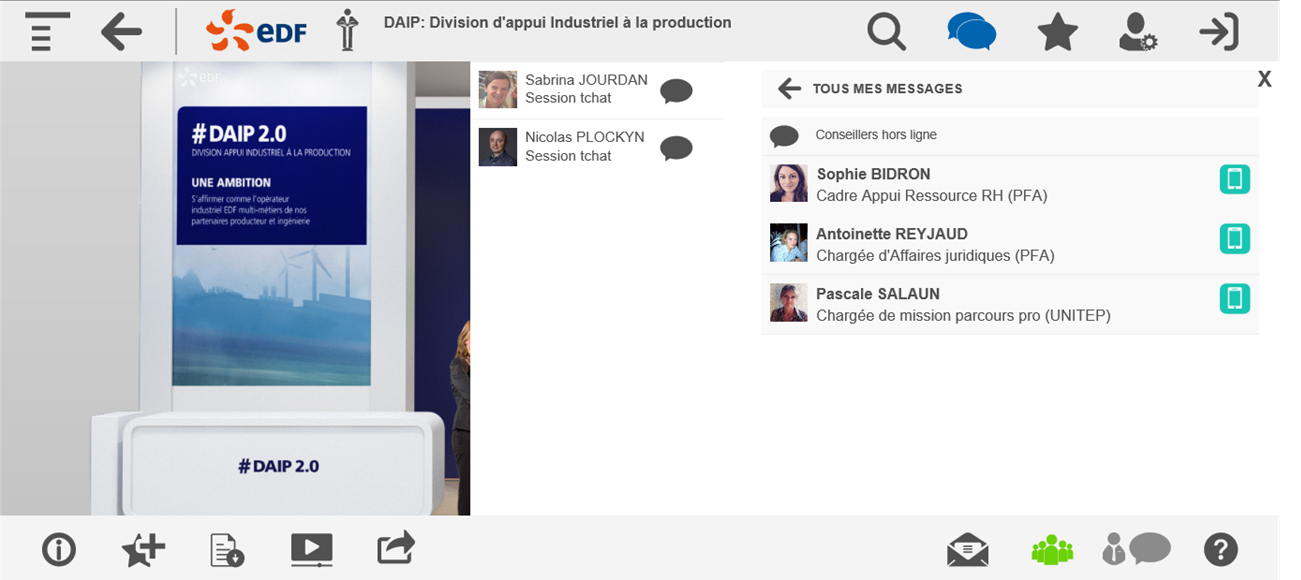Add to favorites with star-plus icon
The image size is (1301, 580).
pyautogui.click(x=143, y=549)
